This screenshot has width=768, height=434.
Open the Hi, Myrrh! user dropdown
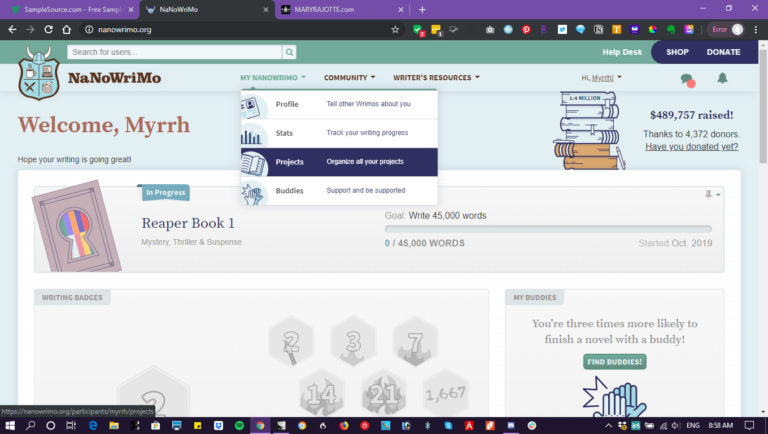tap(601, 77)
